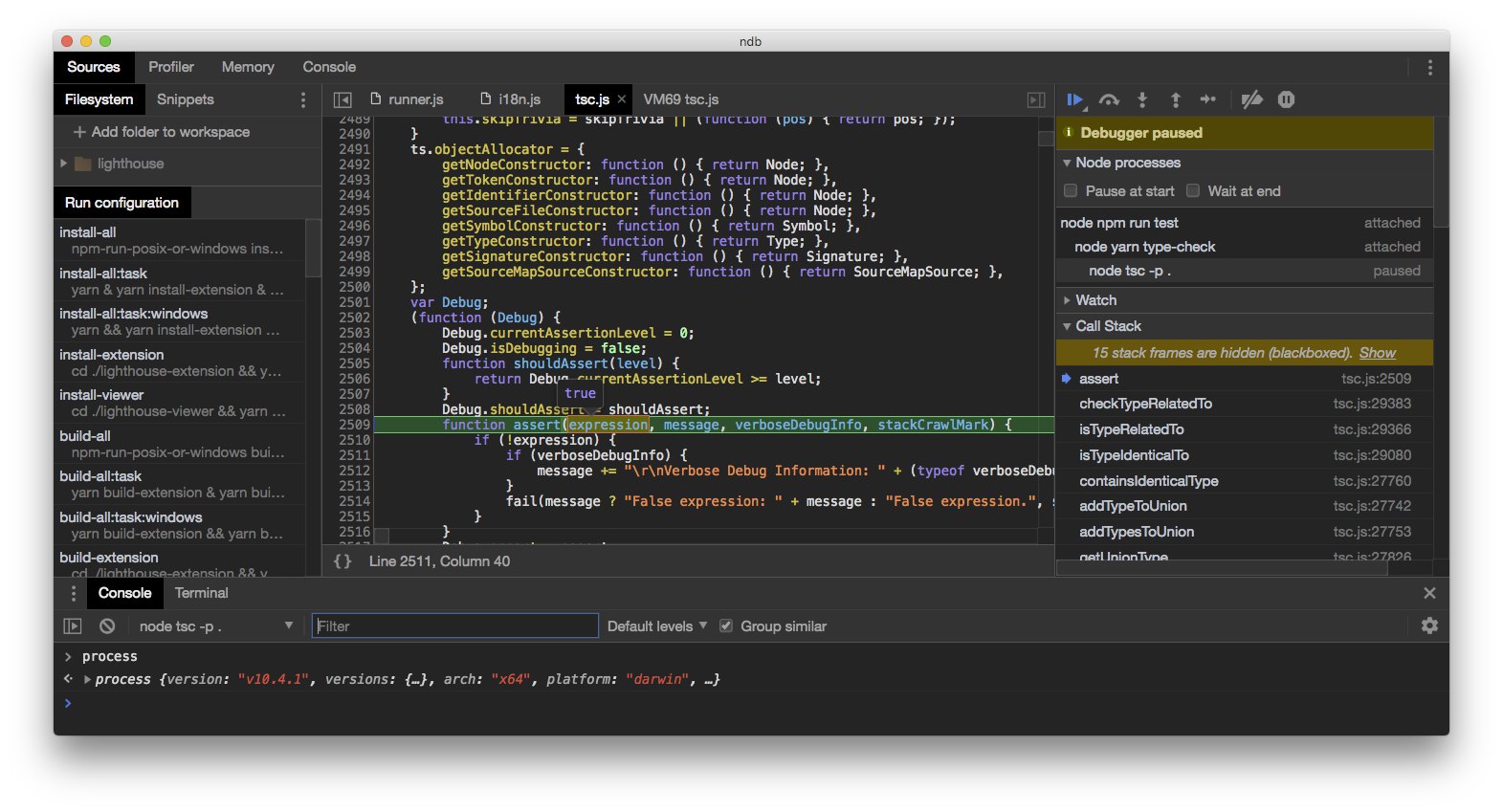Run the install-all configuration
The image size is (1503, 812).
point(180,240)
